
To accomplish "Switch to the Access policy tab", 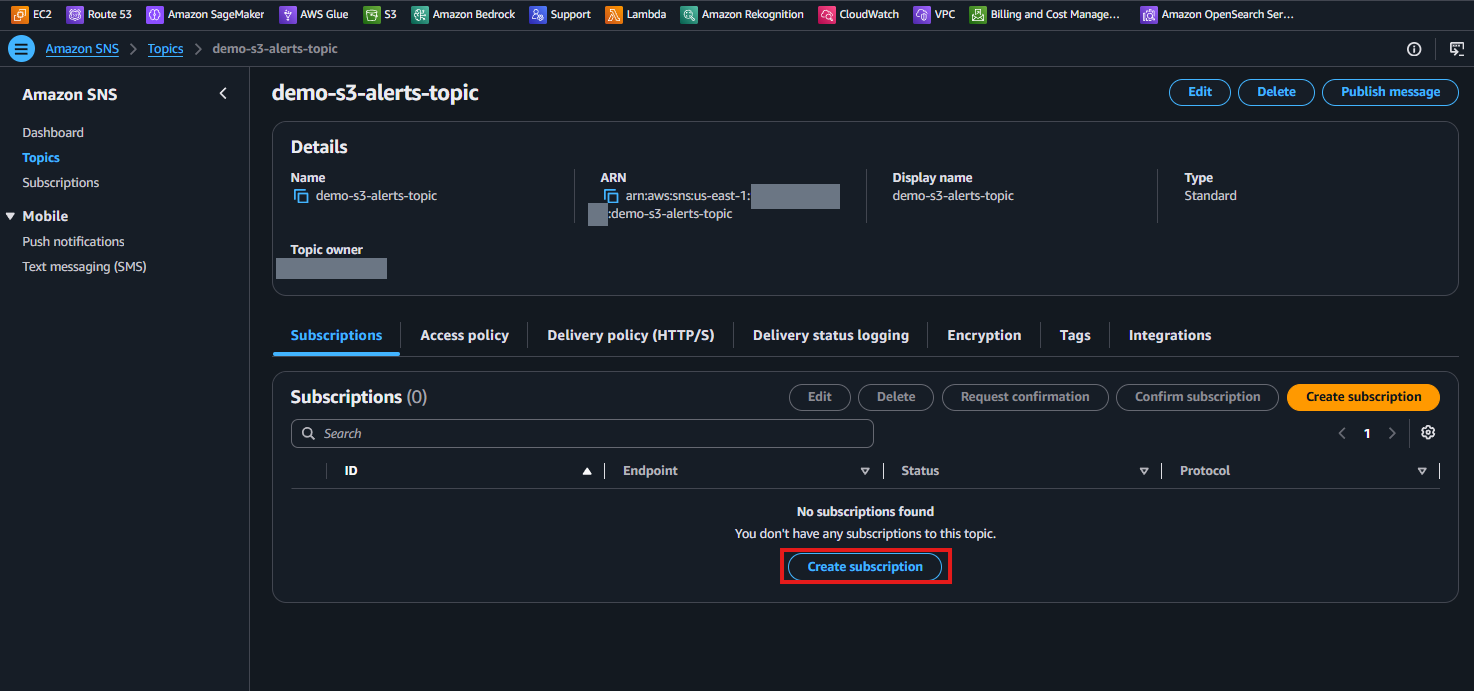I will tap(464, 335).
